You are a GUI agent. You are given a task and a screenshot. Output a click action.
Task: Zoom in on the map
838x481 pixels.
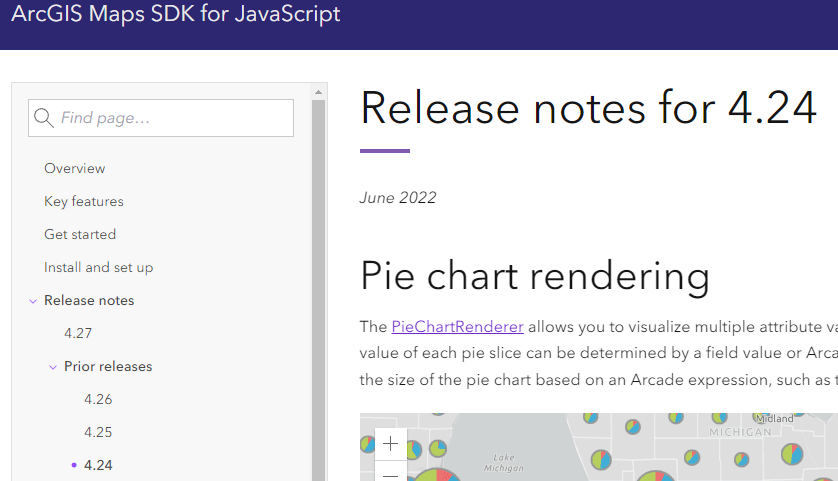tap(391, 444)
